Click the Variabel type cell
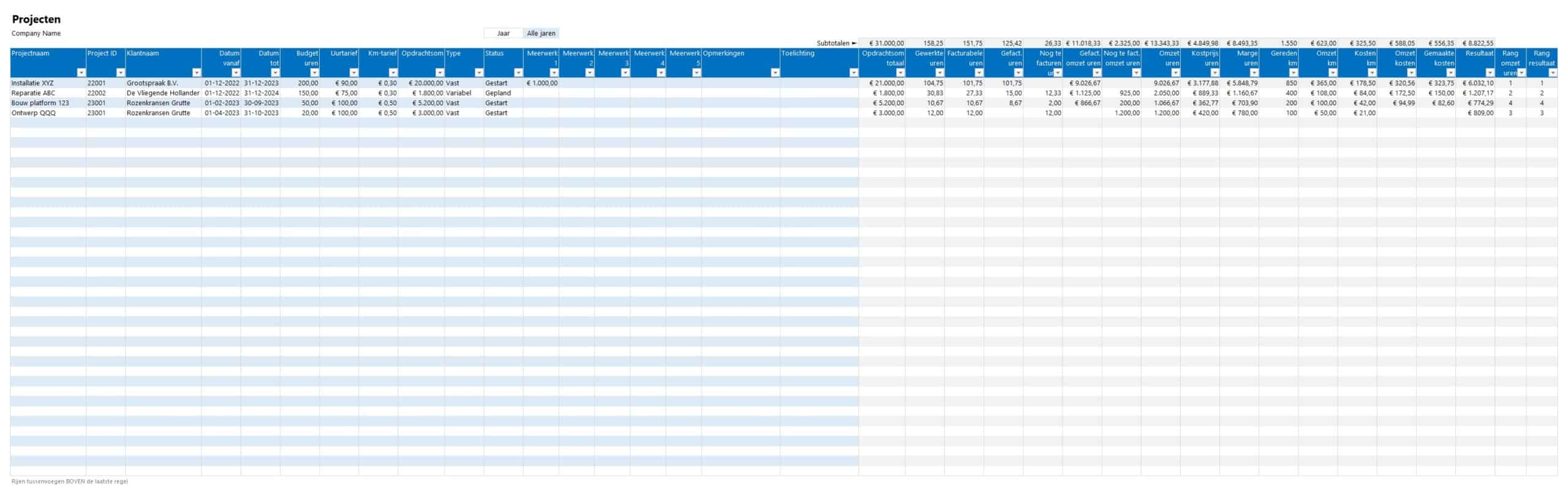Screen dimensions: 1568x486 (464, 93)
